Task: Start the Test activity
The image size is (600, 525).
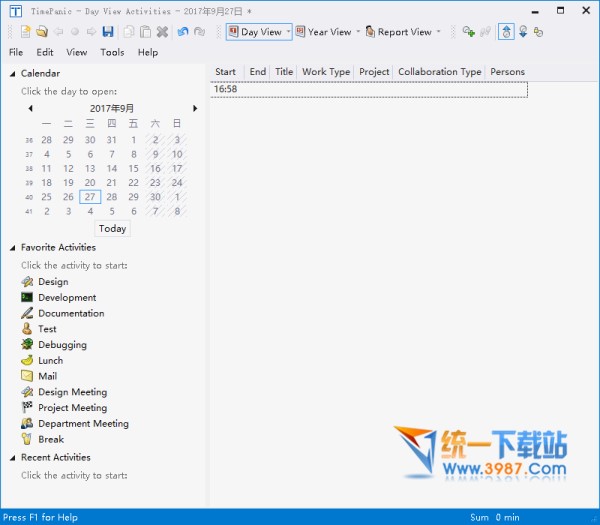Action: click(x=39, y=329)
